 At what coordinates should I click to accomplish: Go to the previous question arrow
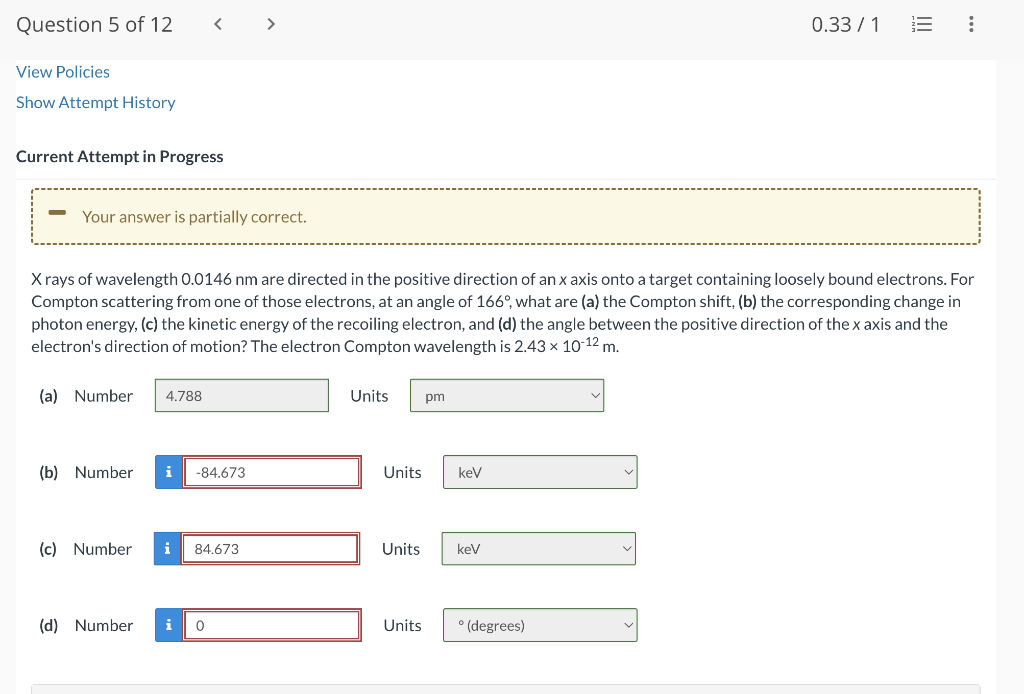click(x=218, y=24)
